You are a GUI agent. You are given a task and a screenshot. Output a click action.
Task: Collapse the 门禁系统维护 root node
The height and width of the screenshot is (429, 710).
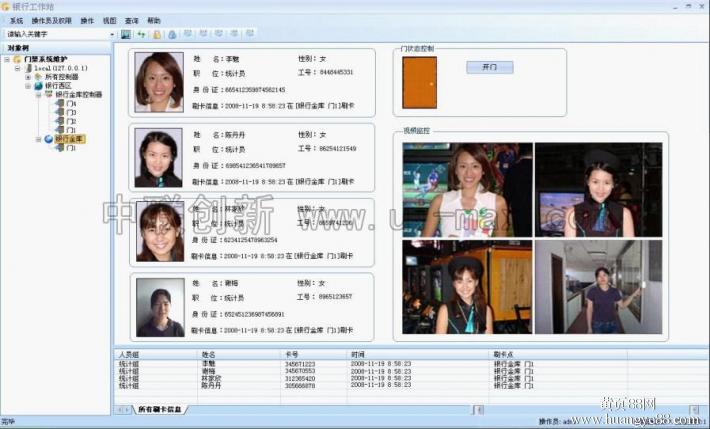[x=7, y=59]
